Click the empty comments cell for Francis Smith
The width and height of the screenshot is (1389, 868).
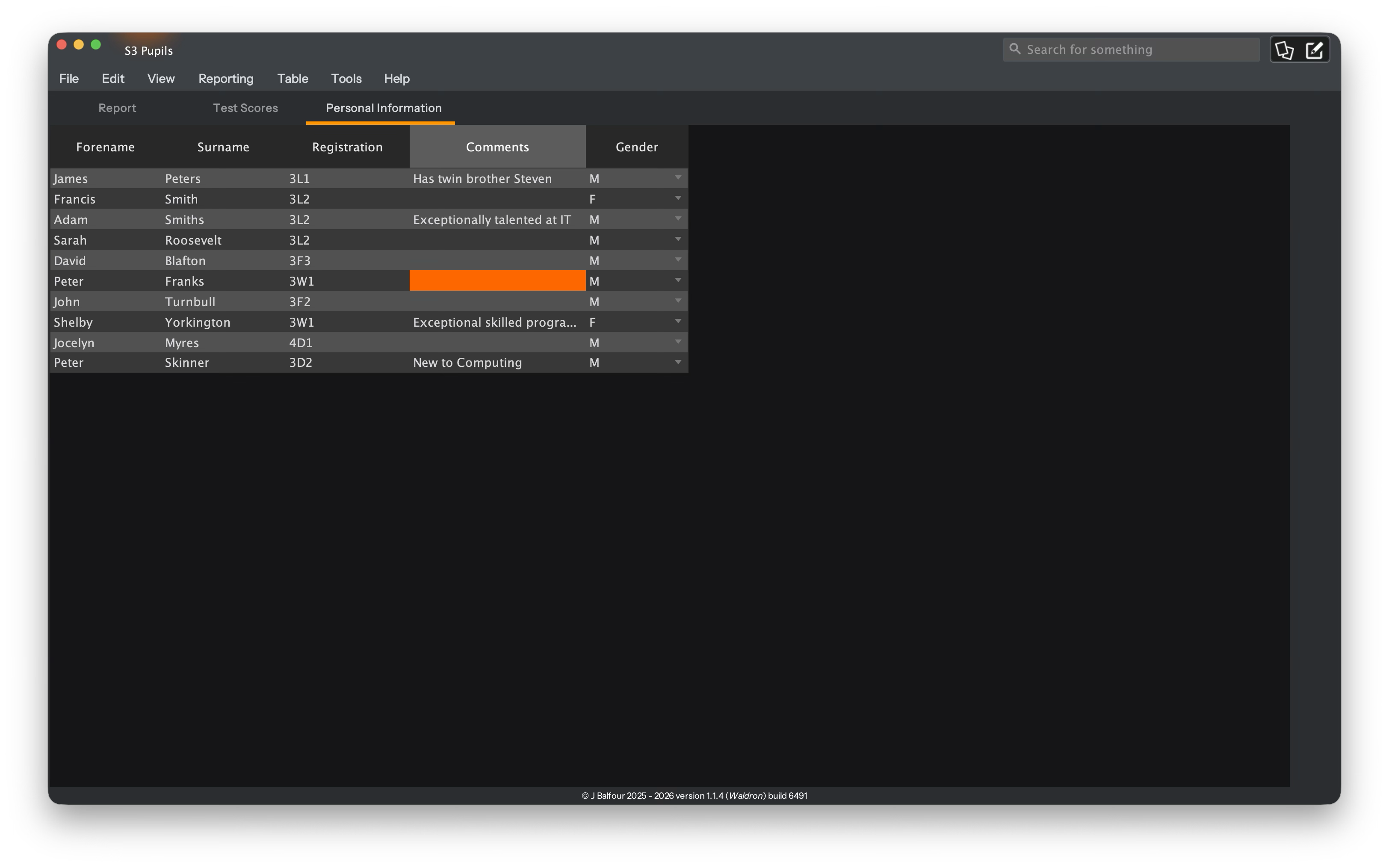pos(498,199)
